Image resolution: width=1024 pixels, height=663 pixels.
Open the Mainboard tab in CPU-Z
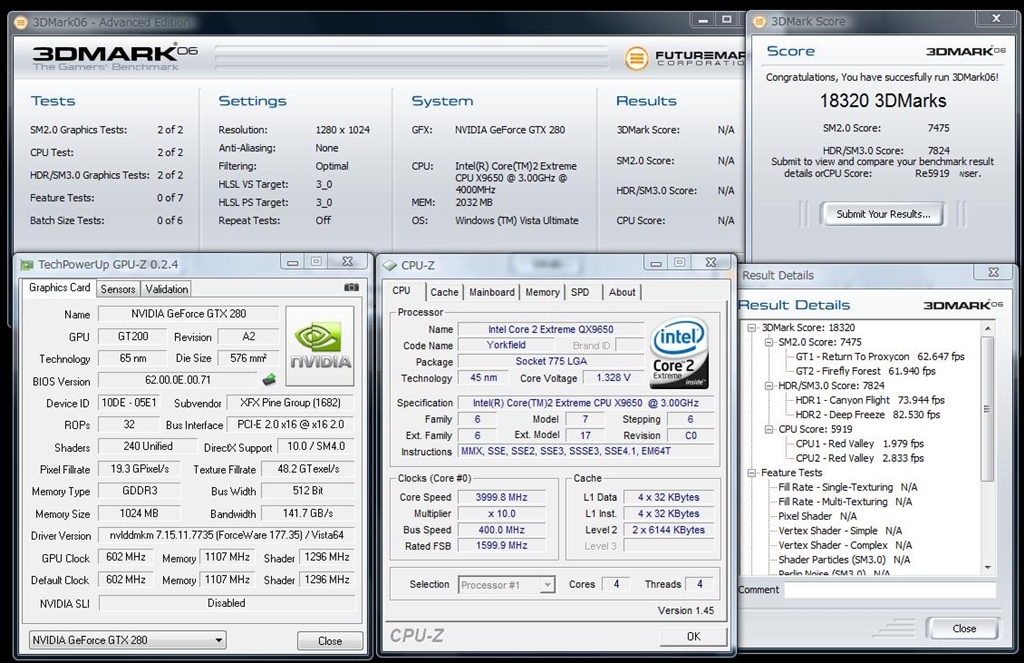click(492, 292)
